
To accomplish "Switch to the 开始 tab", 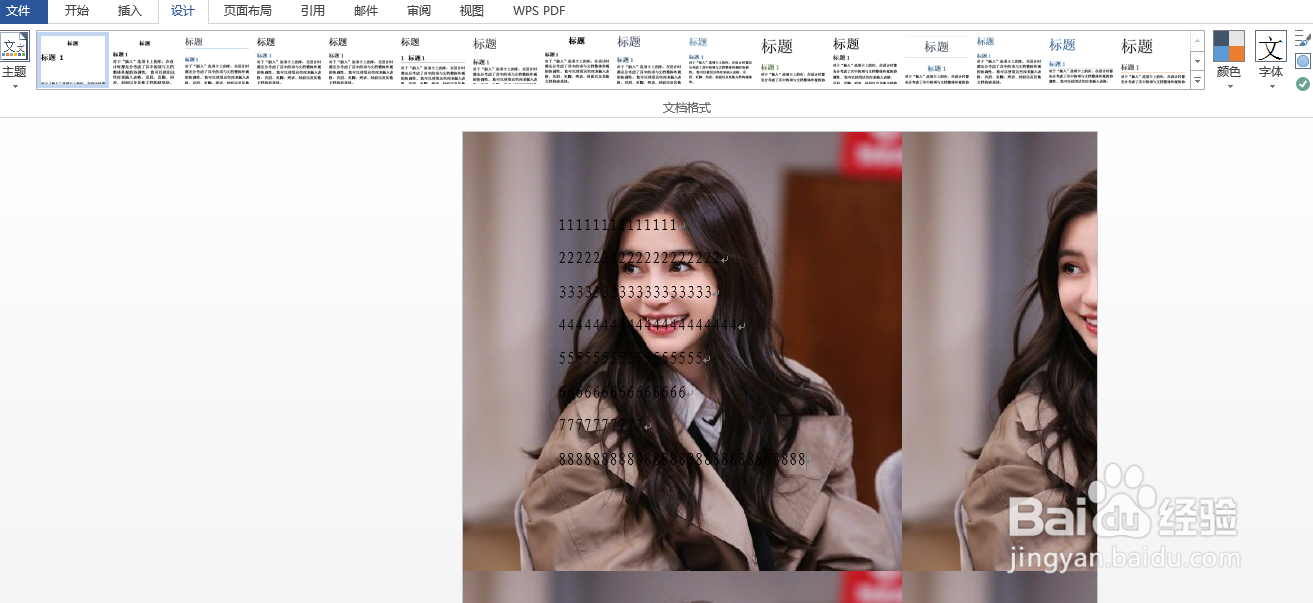I will tap(77, 11).
